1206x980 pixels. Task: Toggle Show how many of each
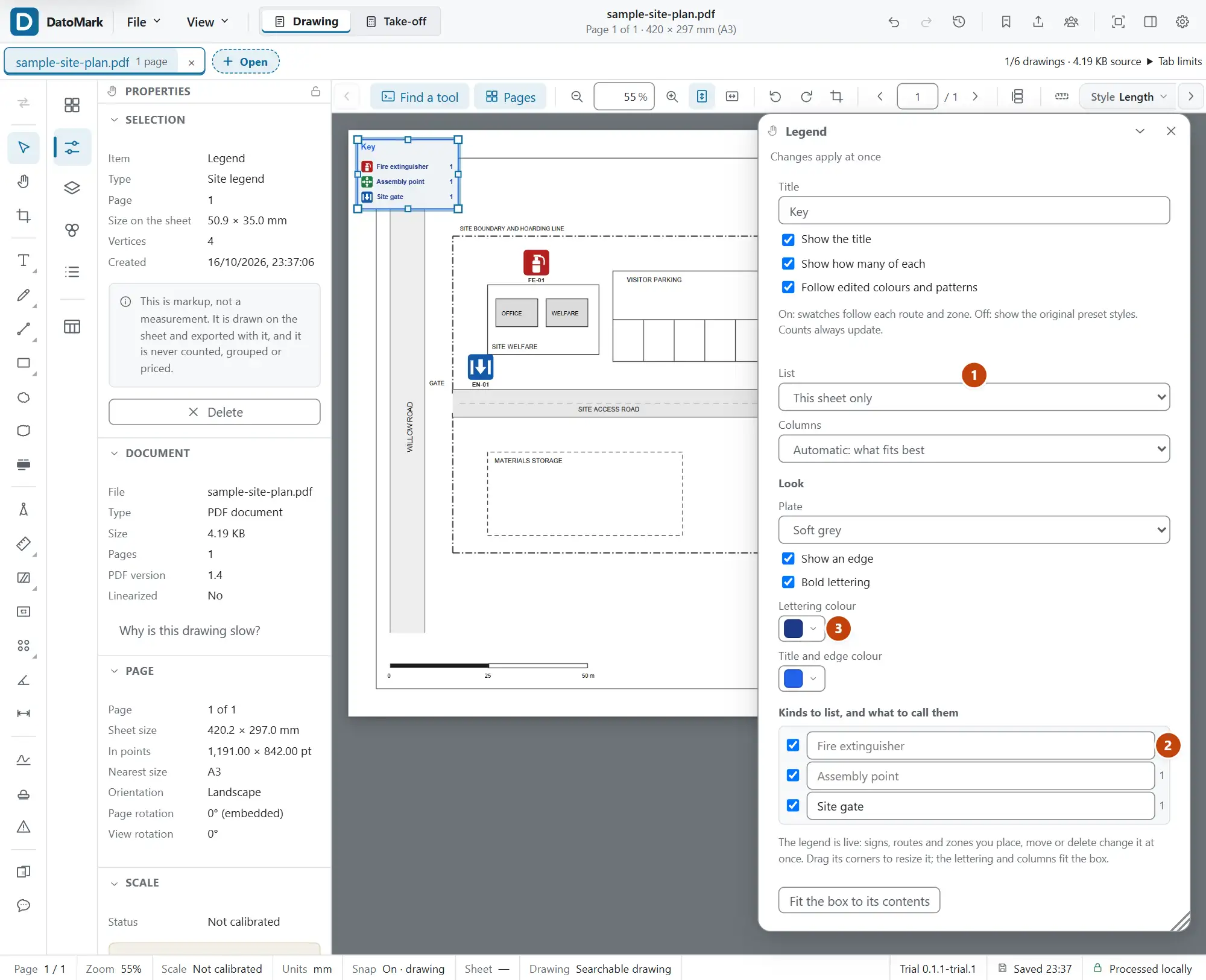click(788, 264)
